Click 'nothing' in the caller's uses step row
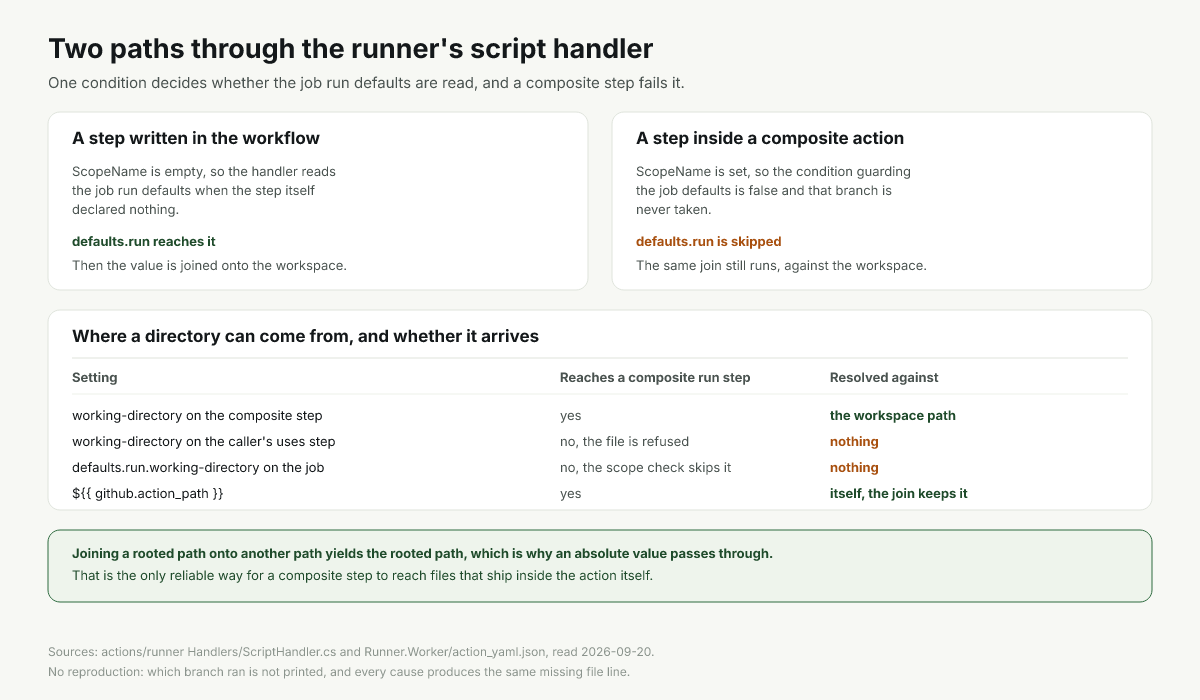 (x=854, y=441)
